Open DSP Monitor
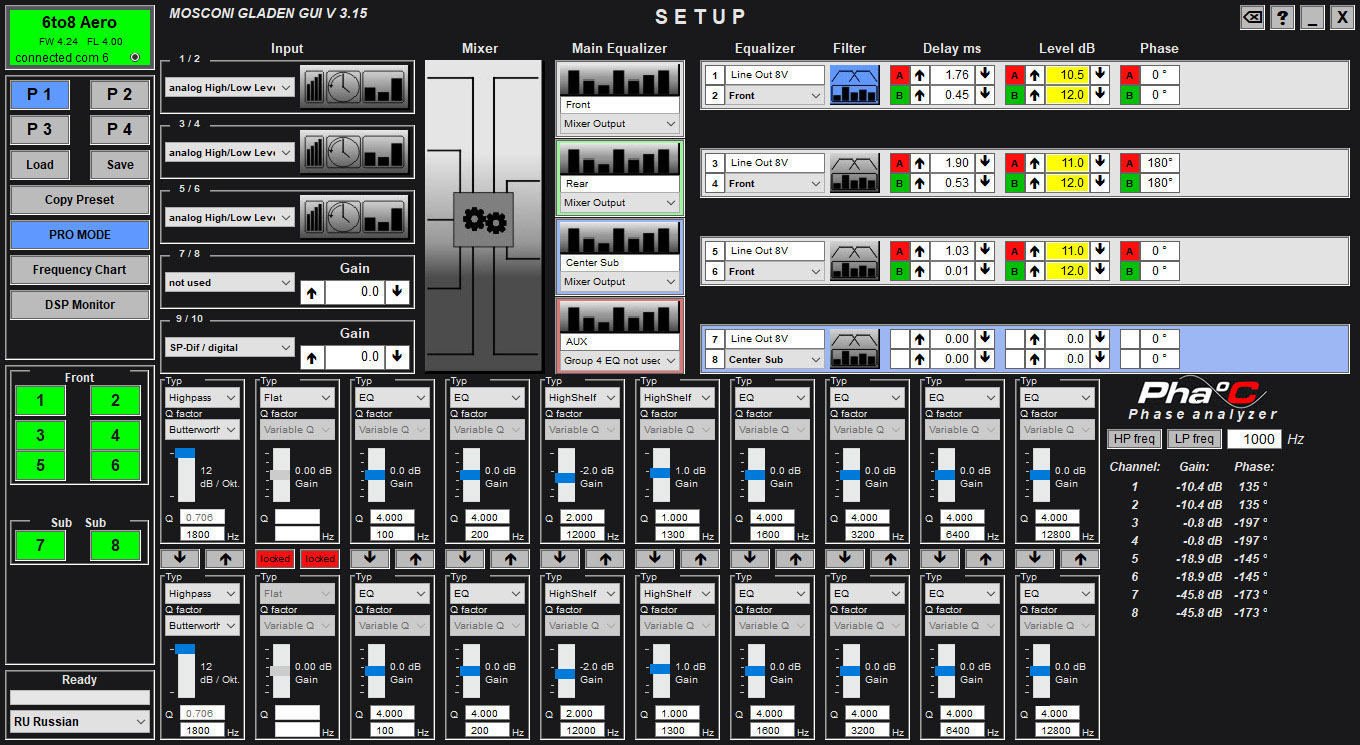The image size is (1360, 745). pos(80,305)
